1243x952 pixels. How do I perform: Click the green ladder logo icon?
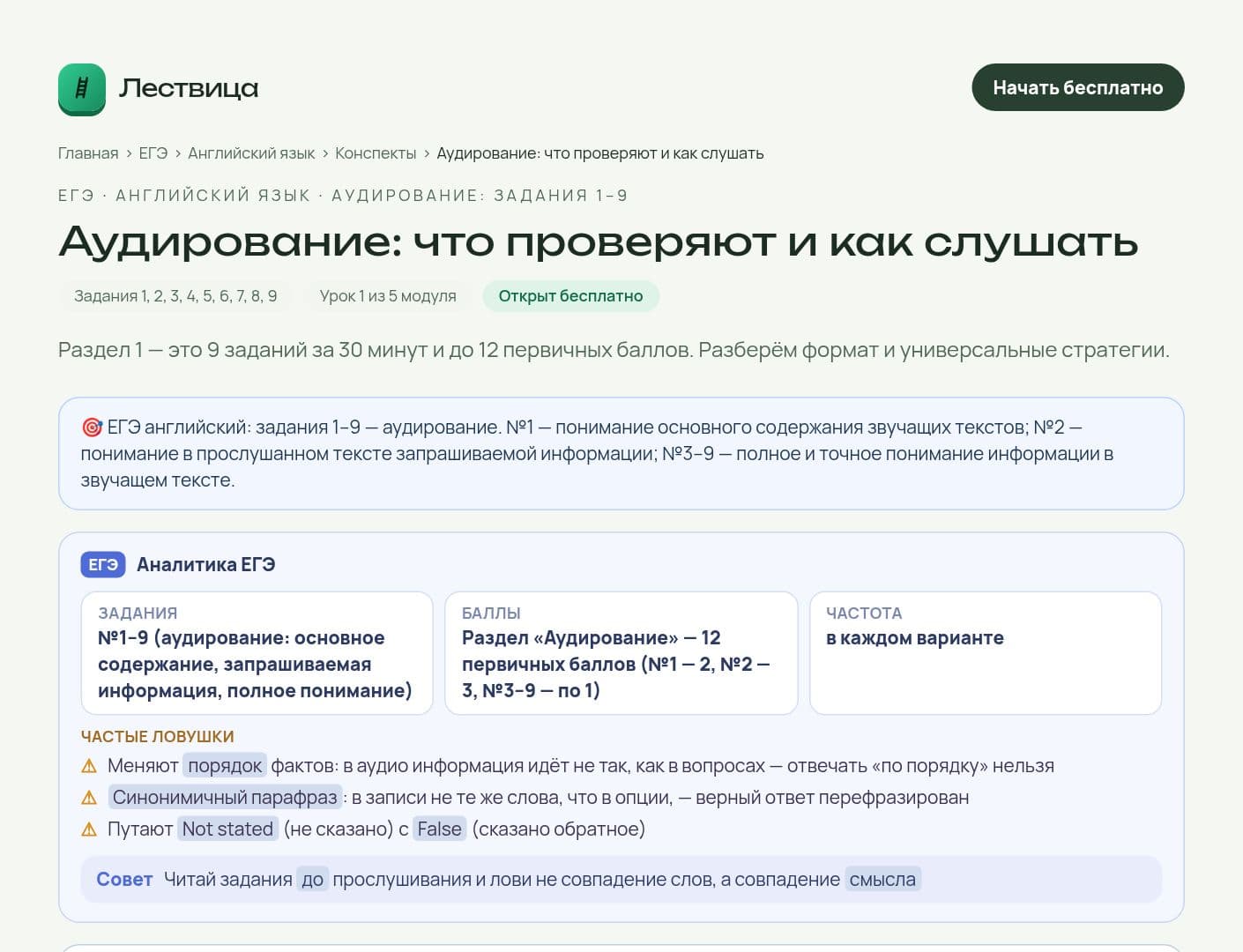[x=82, y=88]
